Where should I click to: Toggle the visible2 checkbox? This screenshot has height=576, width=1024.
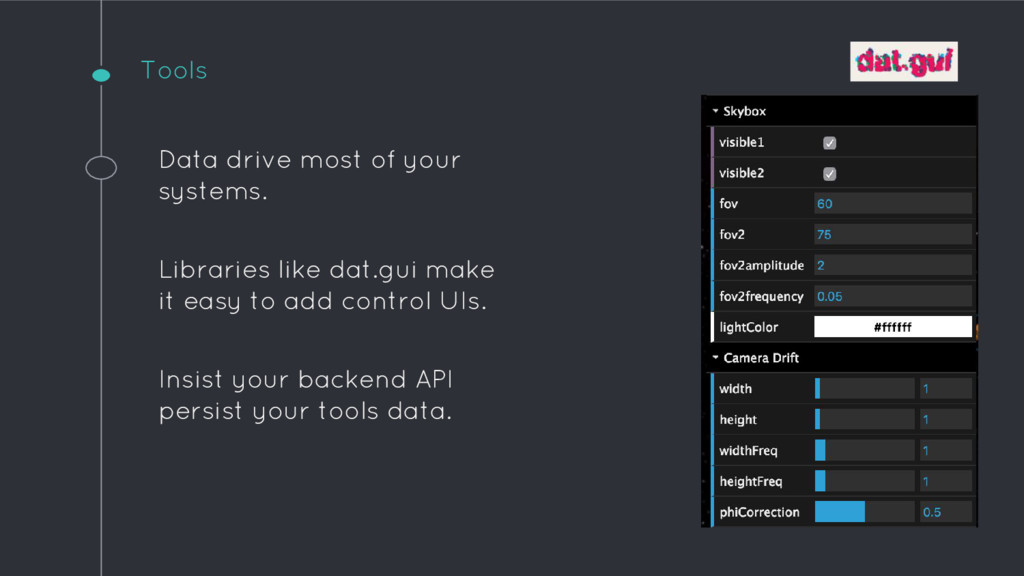click(829, 174)
